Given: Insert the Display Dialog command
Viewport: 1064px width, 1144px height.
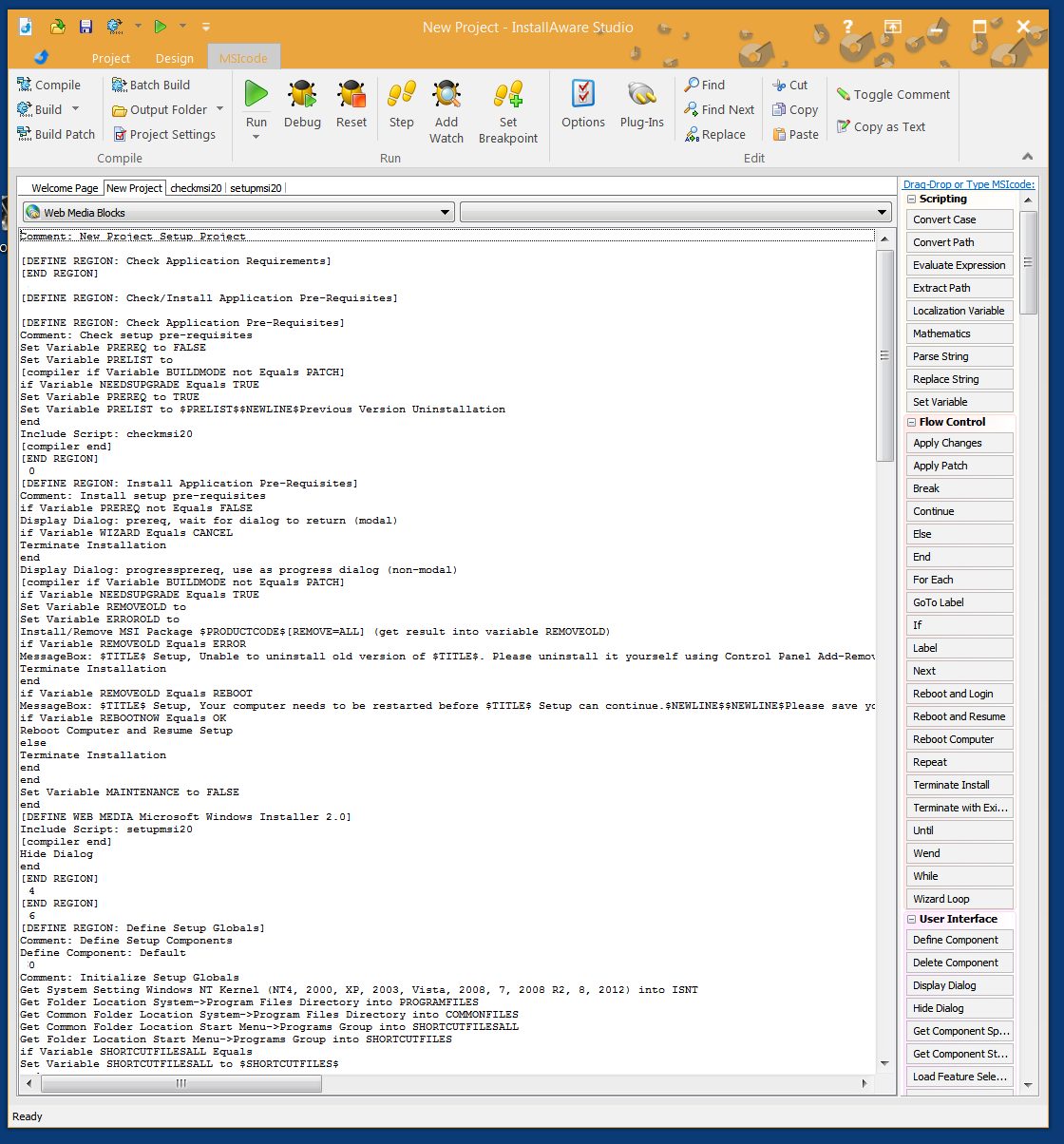Looking at the screenshot, I should click(959, 985).
